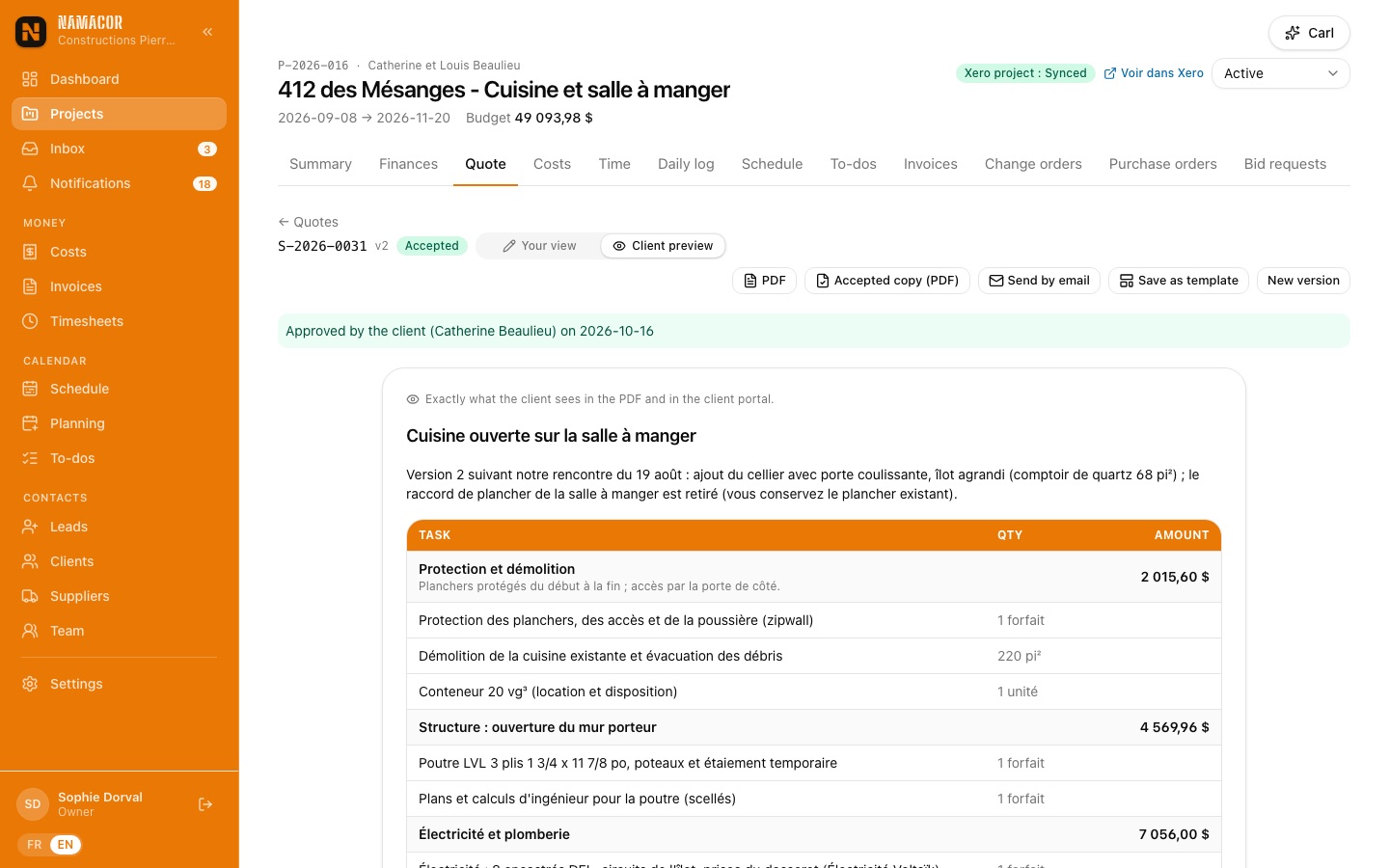This screenshot has height=868, width=1389.
Task: Open Planning in the sidebar
Action: coord(119,423)
